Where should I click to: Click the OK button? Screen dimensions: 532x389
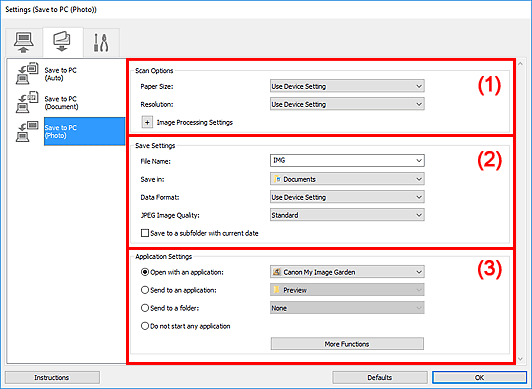coord(479,377)
